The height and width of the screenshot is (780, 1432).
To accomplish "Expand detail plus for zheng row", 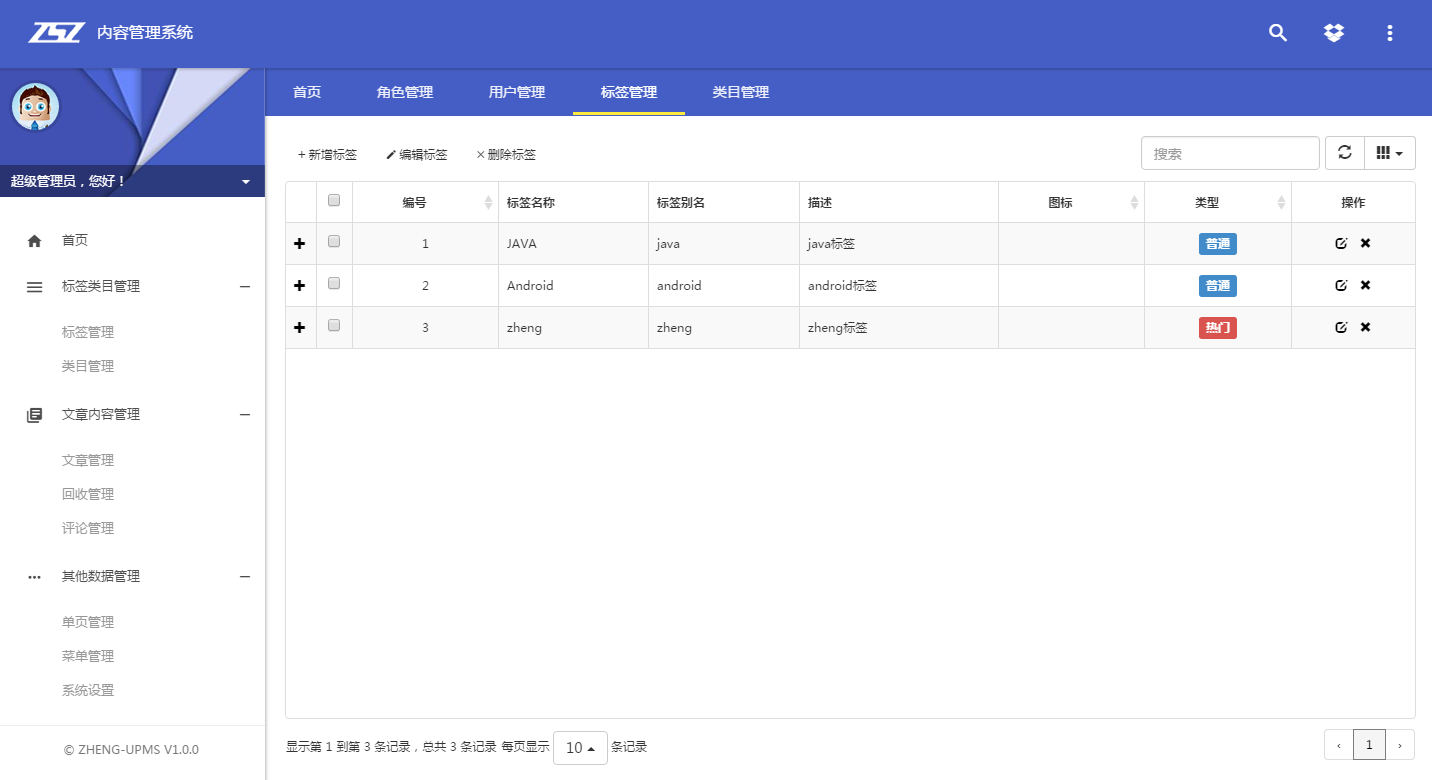I will (299, 328).
